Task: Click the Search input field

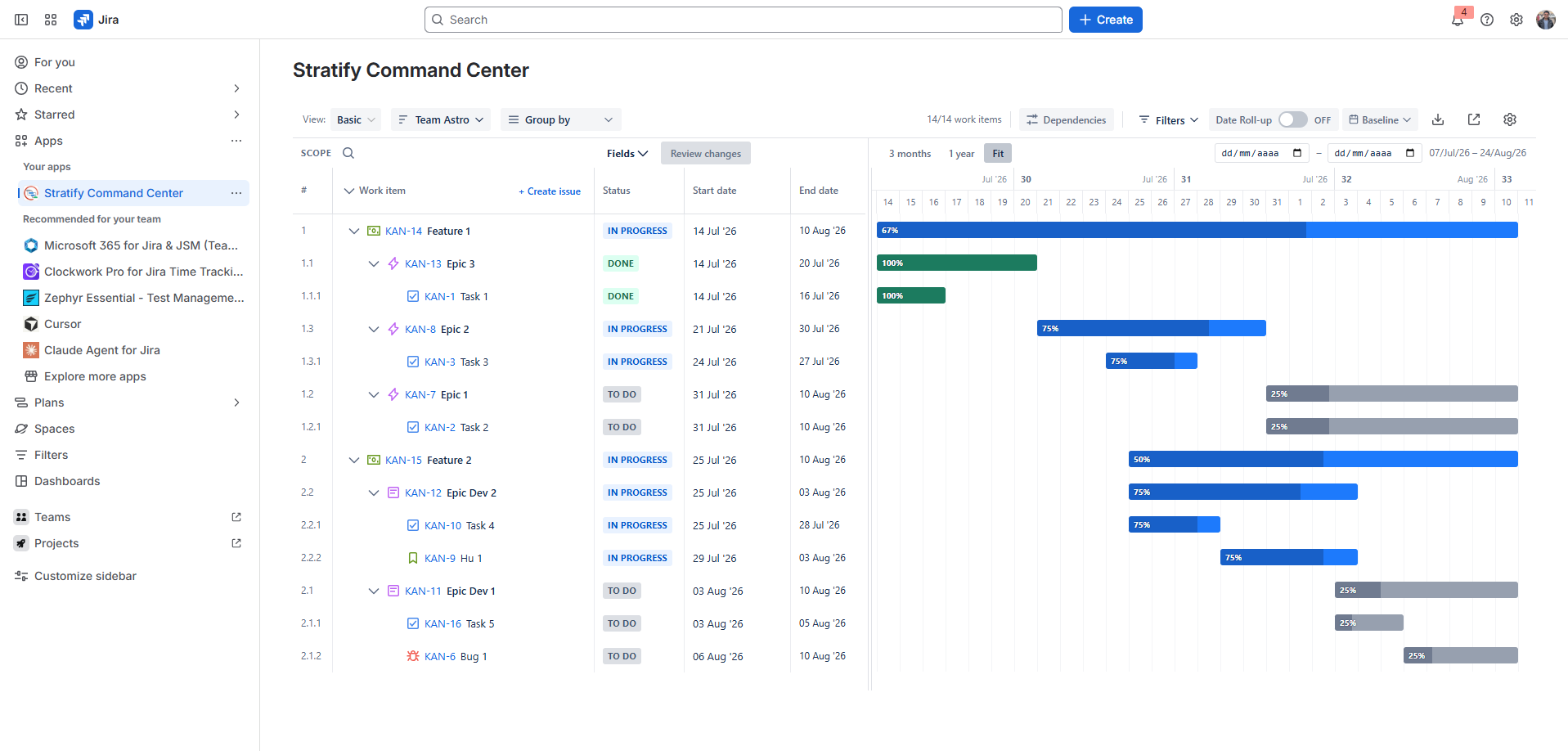Action: (x=743, y=20)
